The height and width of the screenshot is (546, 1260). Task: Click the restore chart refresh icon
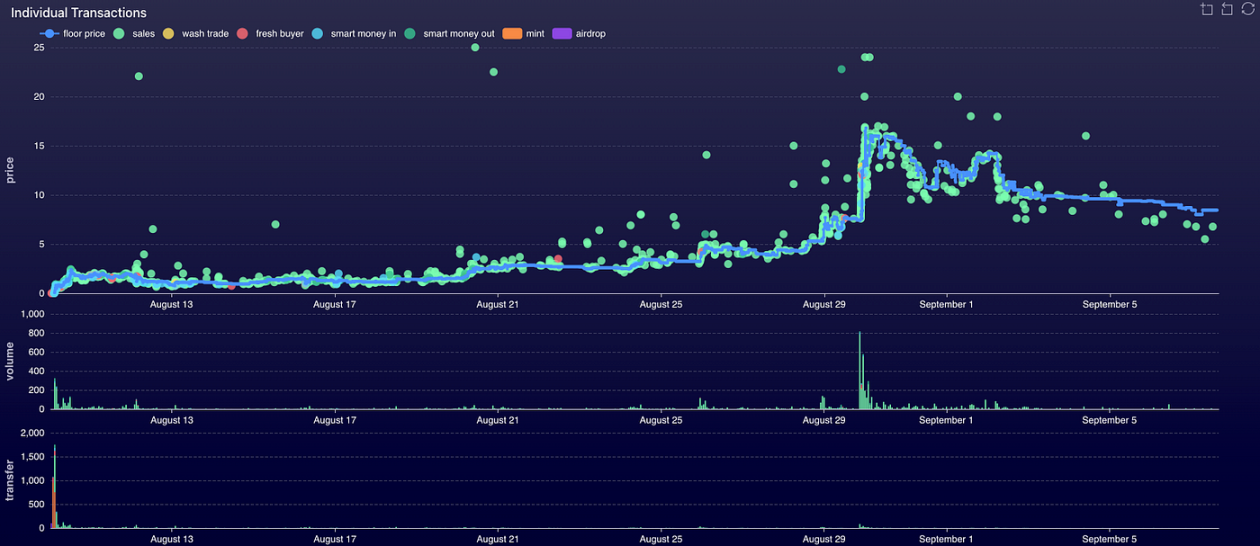click(x=1247, y=9)
